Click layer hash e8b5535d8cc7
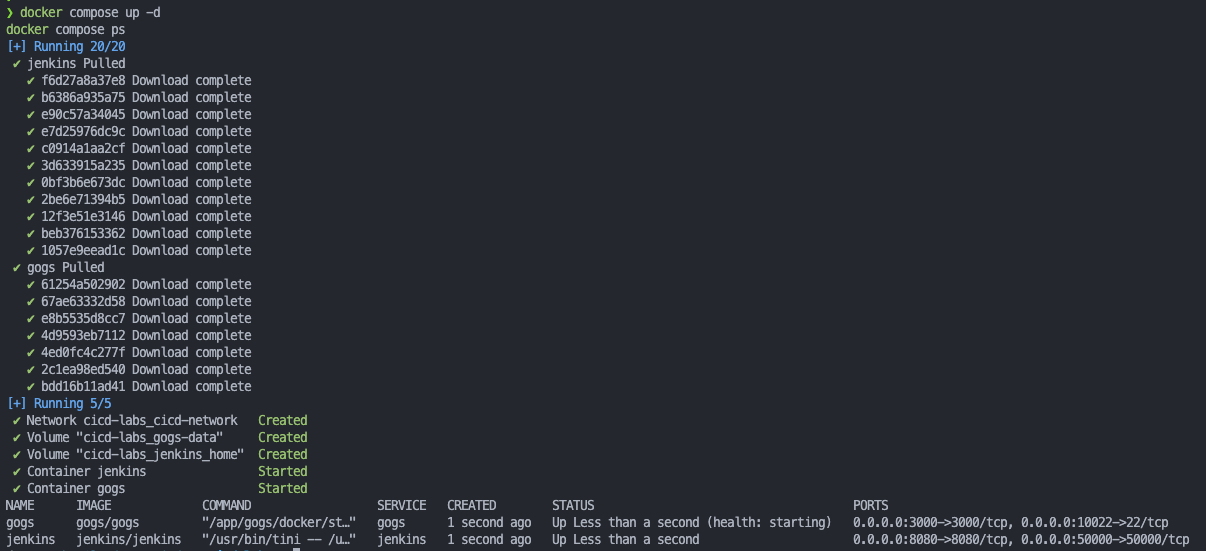The image size is (1206, 551). click(x=83, y=318)
